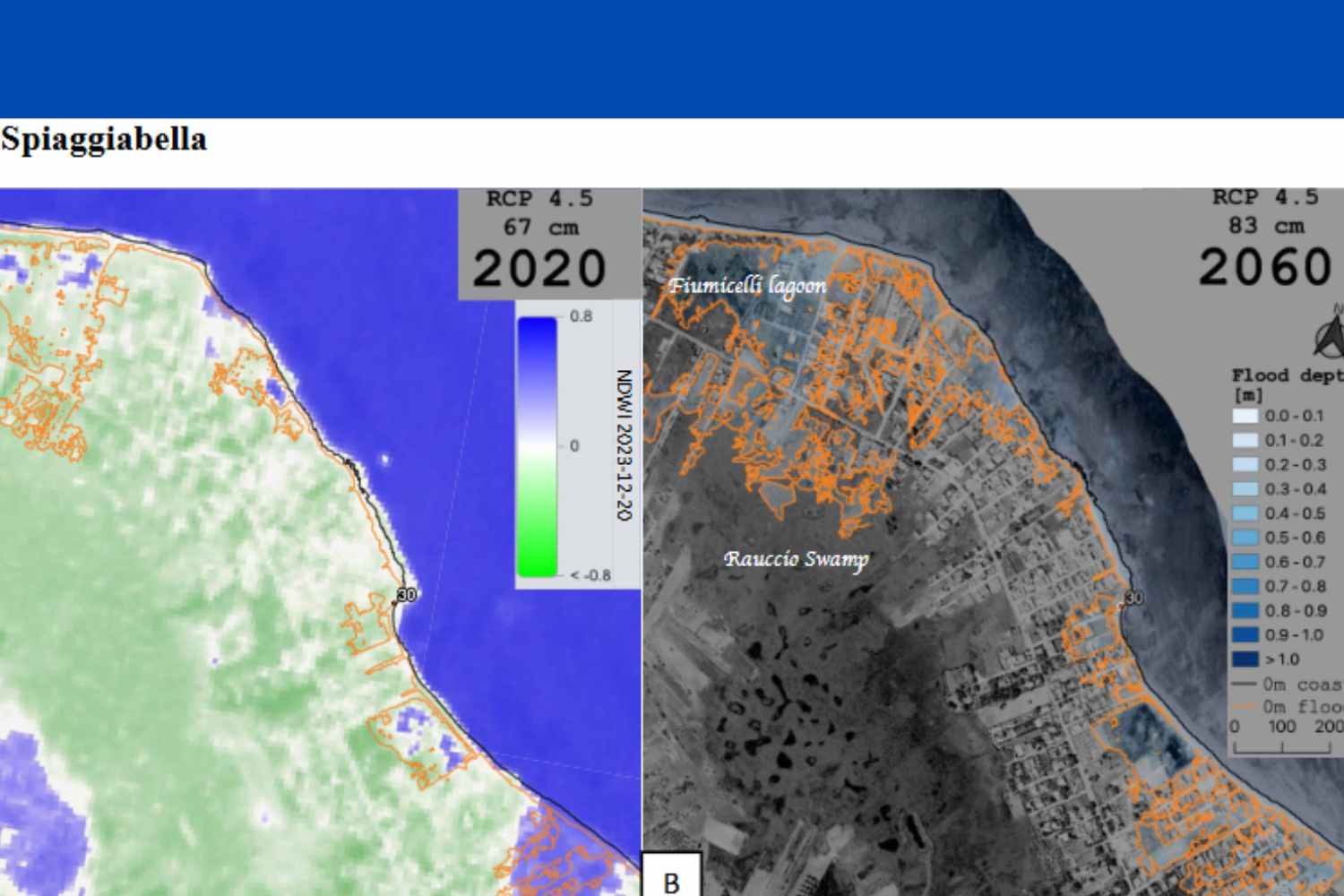Pick the 0.9-1.0 flood depth swatch
The width and height of the screenshot is (1344, 896).
[x=1245, y=635]
